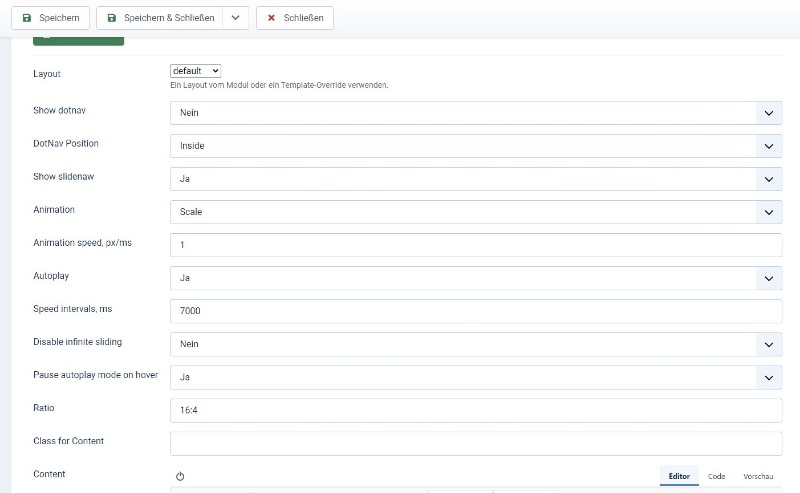Click Pause autoplay on hover chevron
Screen dimensions: 800x493
click(x=768, y=378)
